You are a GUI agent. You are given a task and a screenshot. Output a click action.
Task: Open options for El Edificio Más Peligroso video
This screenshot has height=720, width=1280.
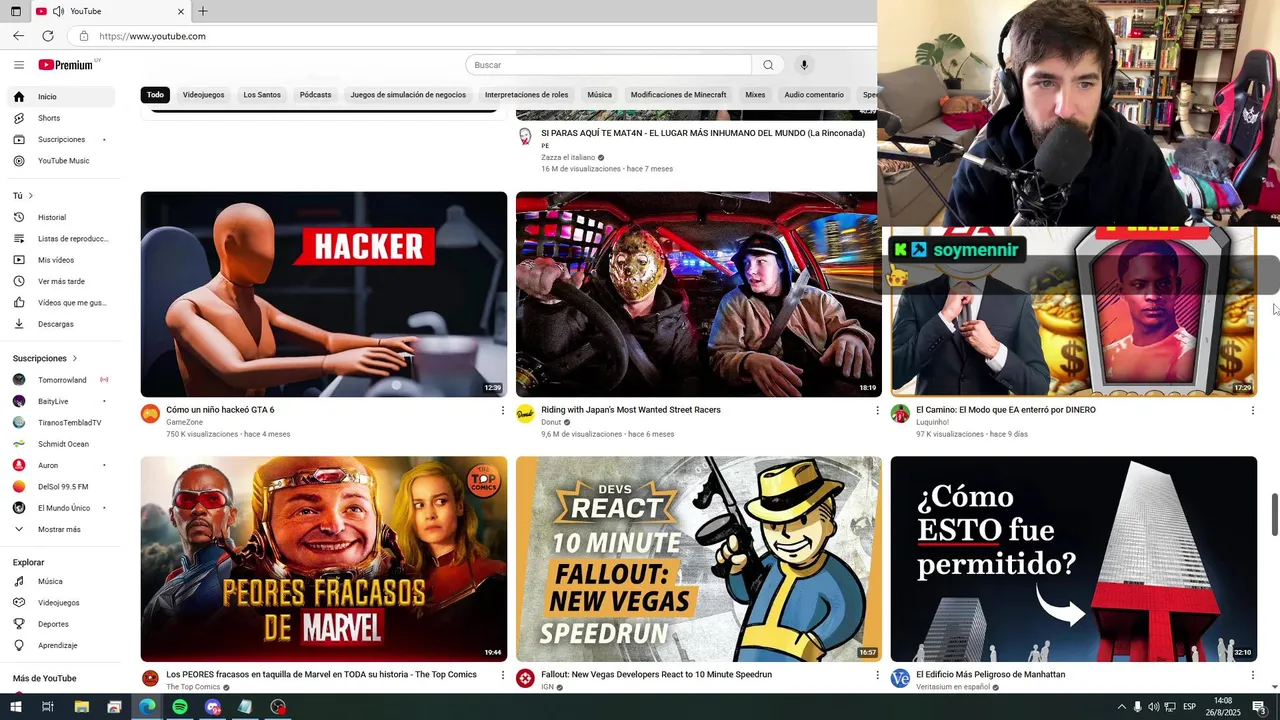click(x=1253, y=675)
